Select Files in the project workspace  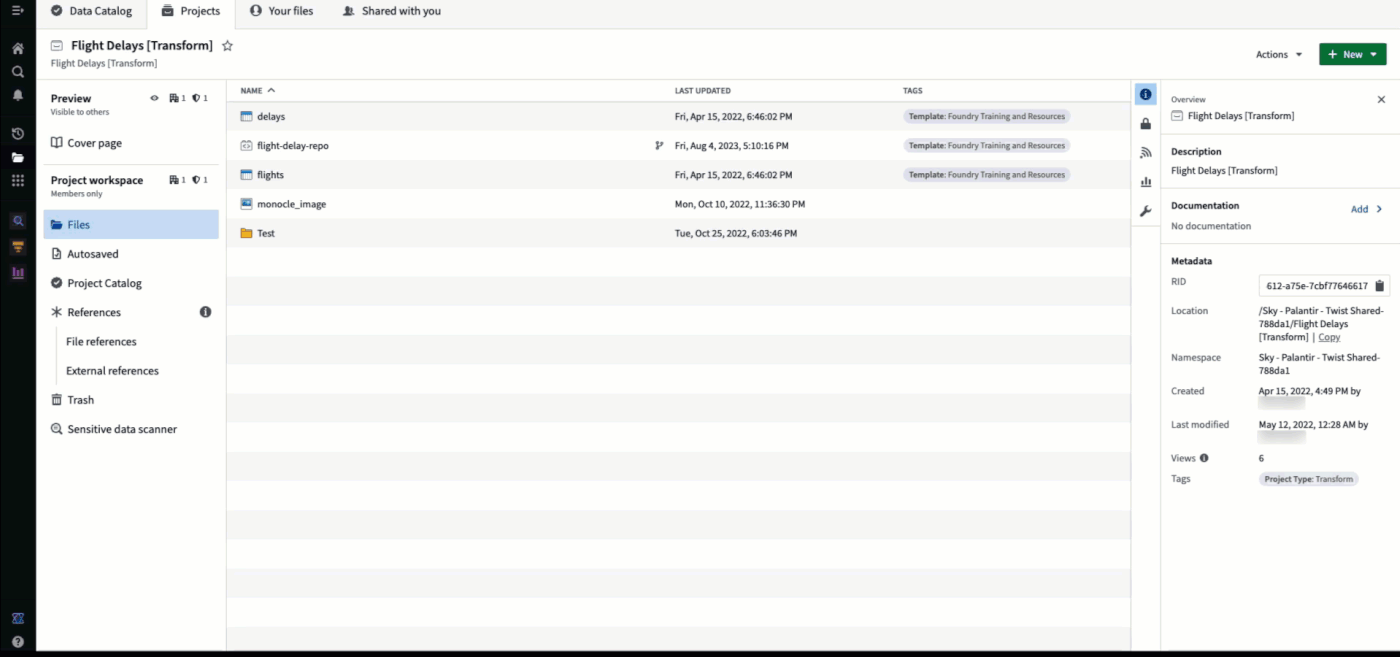[131, 225]
